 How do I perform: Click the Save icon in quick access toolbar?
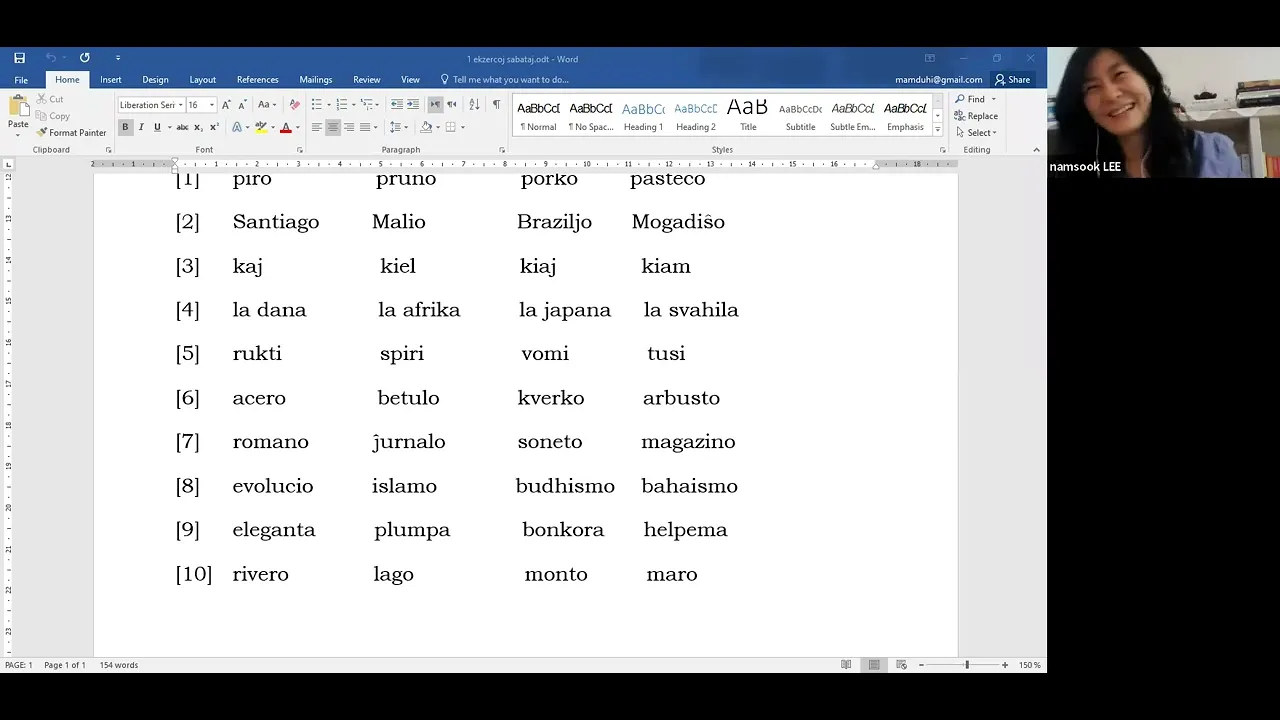coord(19,58)
